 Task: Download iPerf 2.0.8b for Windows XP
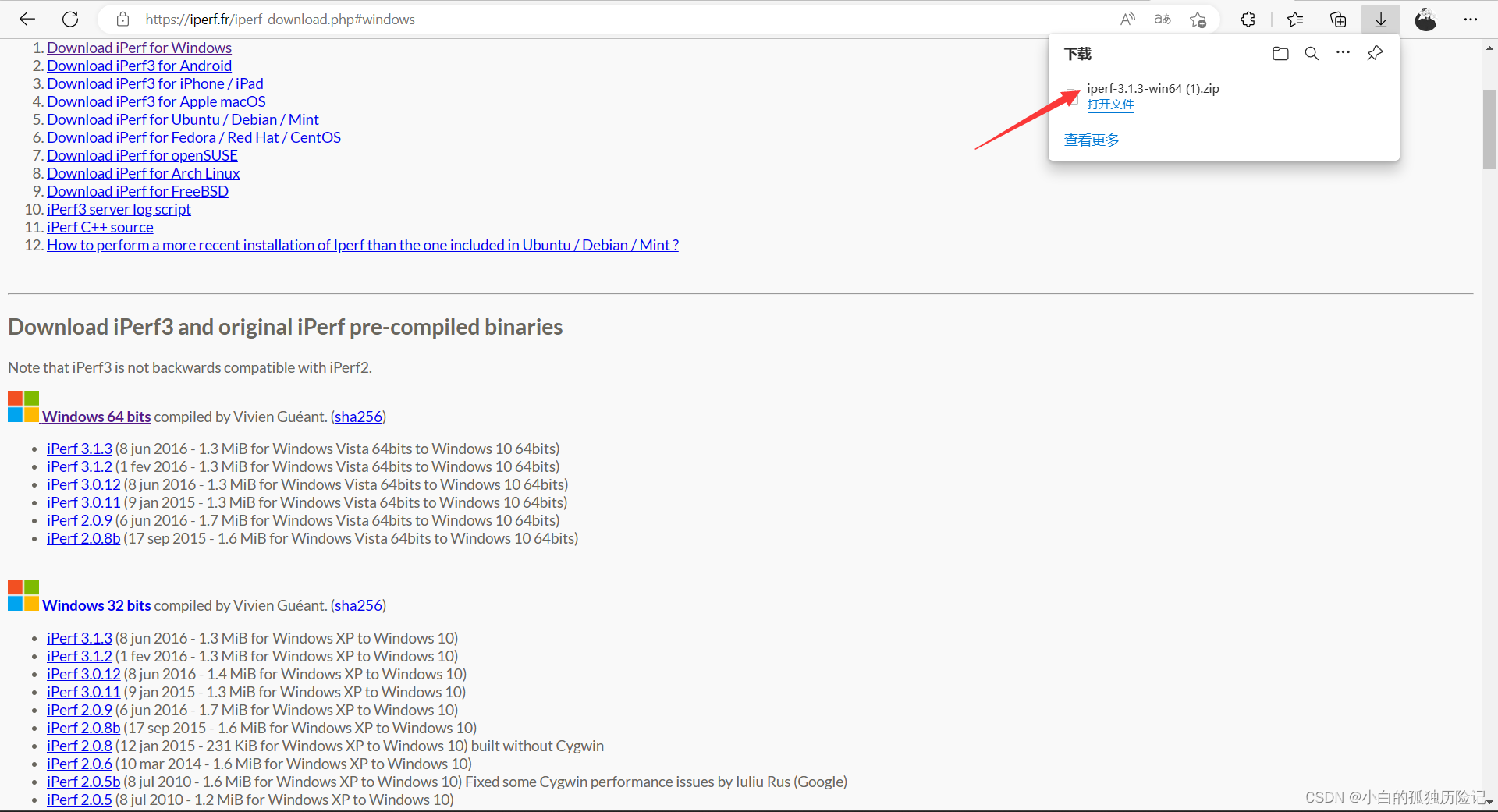click(x=83, y=728)
